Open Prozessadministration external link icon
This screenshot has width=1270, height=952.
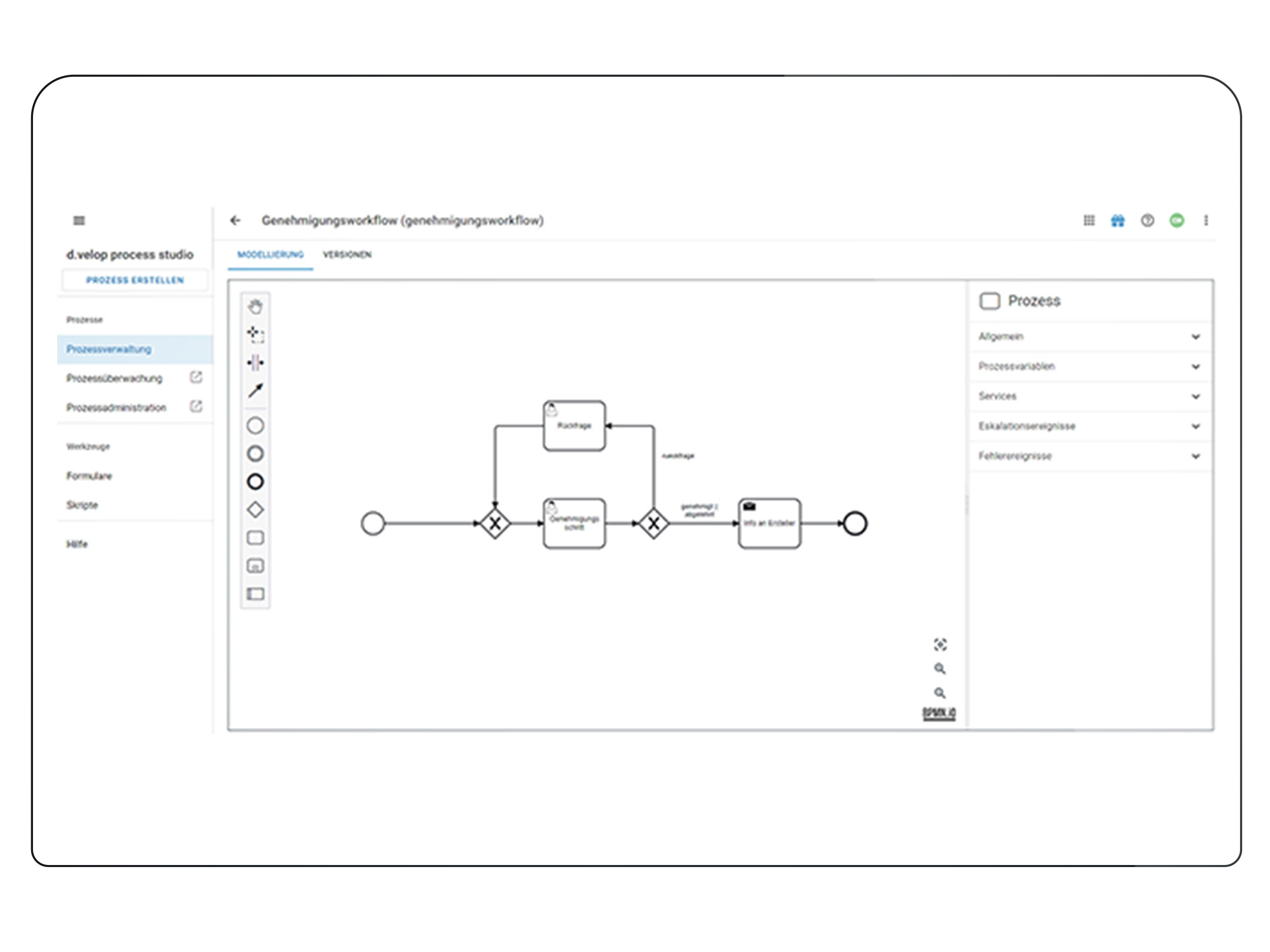(x=196, y=407)
